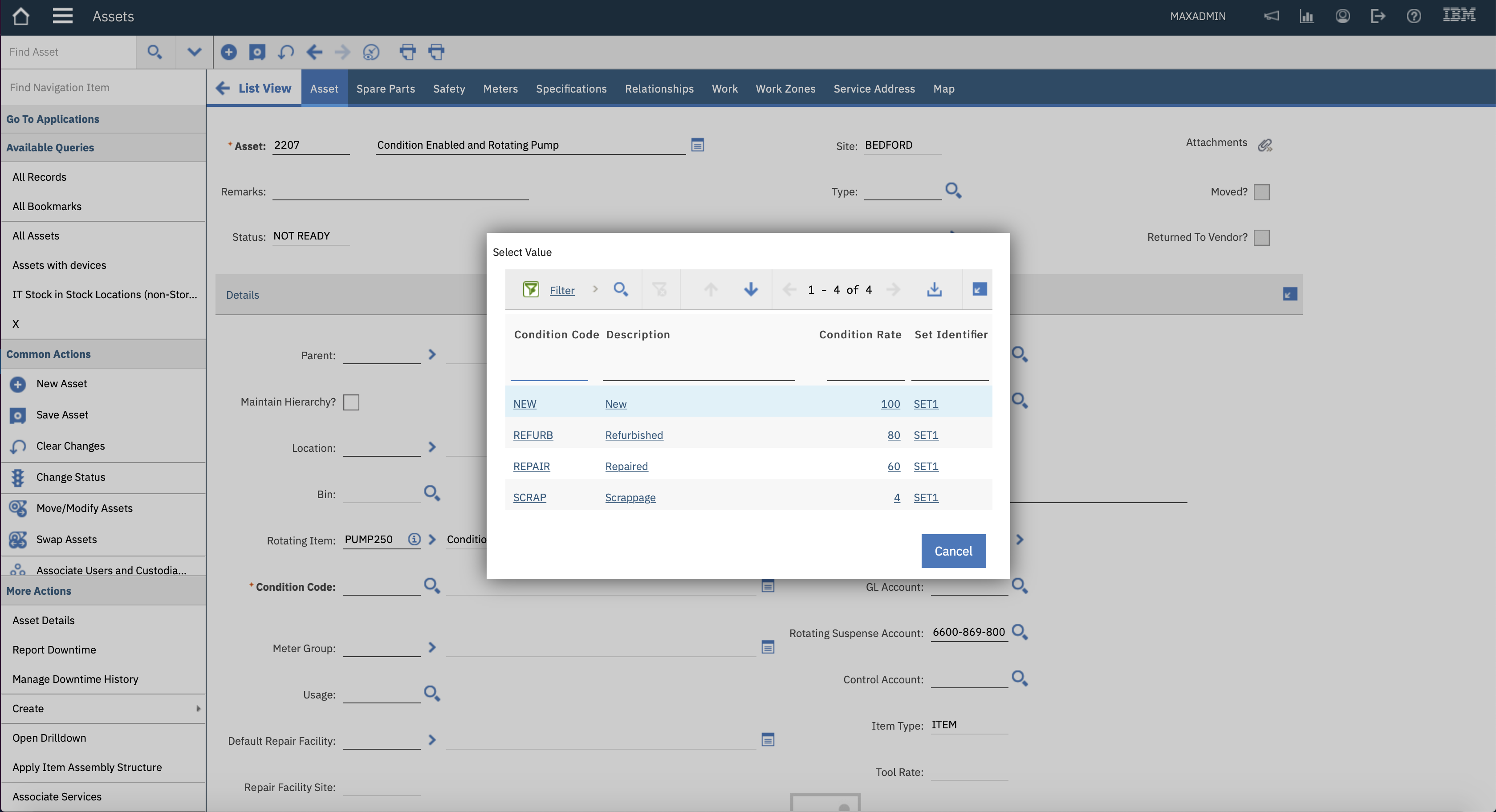The width and height of the screenshot is (1496, 812).
Task: Enable Maintain Hierarchy? checkbox
Action: [351, 402]
